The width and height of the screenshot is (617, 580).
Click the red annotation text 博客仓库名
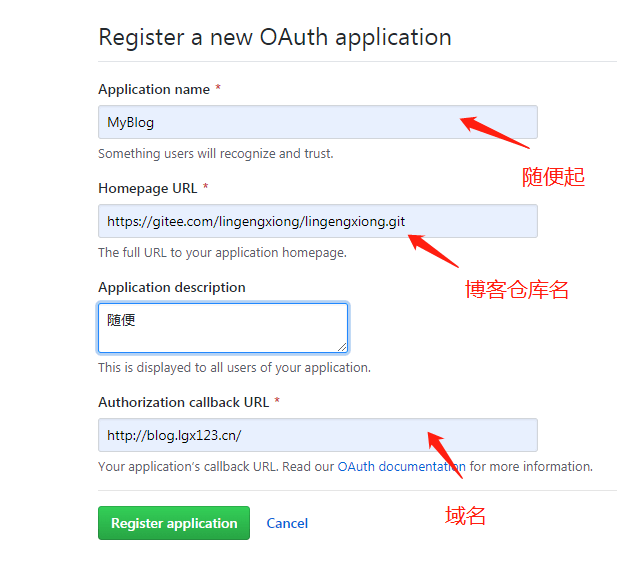[x=516, y=290]
